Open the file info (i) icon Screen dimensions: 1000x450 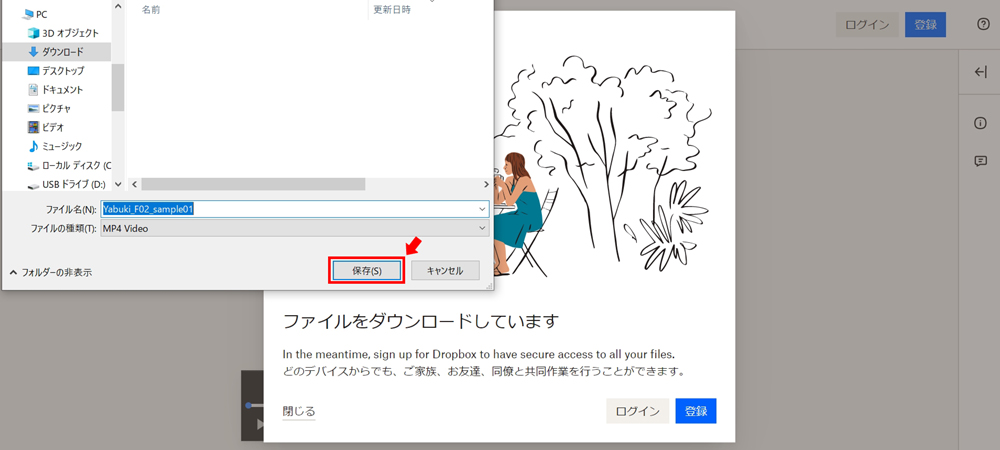[x=981, y=124]
